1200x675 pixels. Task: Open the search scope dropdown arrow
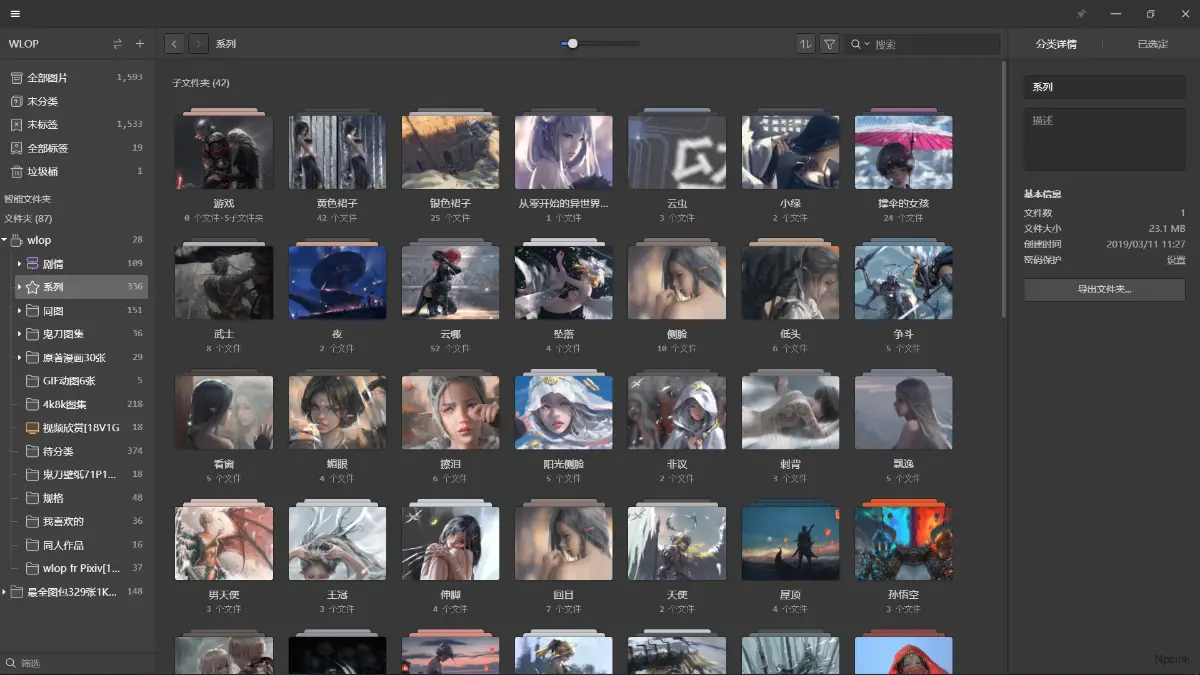point(867,44)
